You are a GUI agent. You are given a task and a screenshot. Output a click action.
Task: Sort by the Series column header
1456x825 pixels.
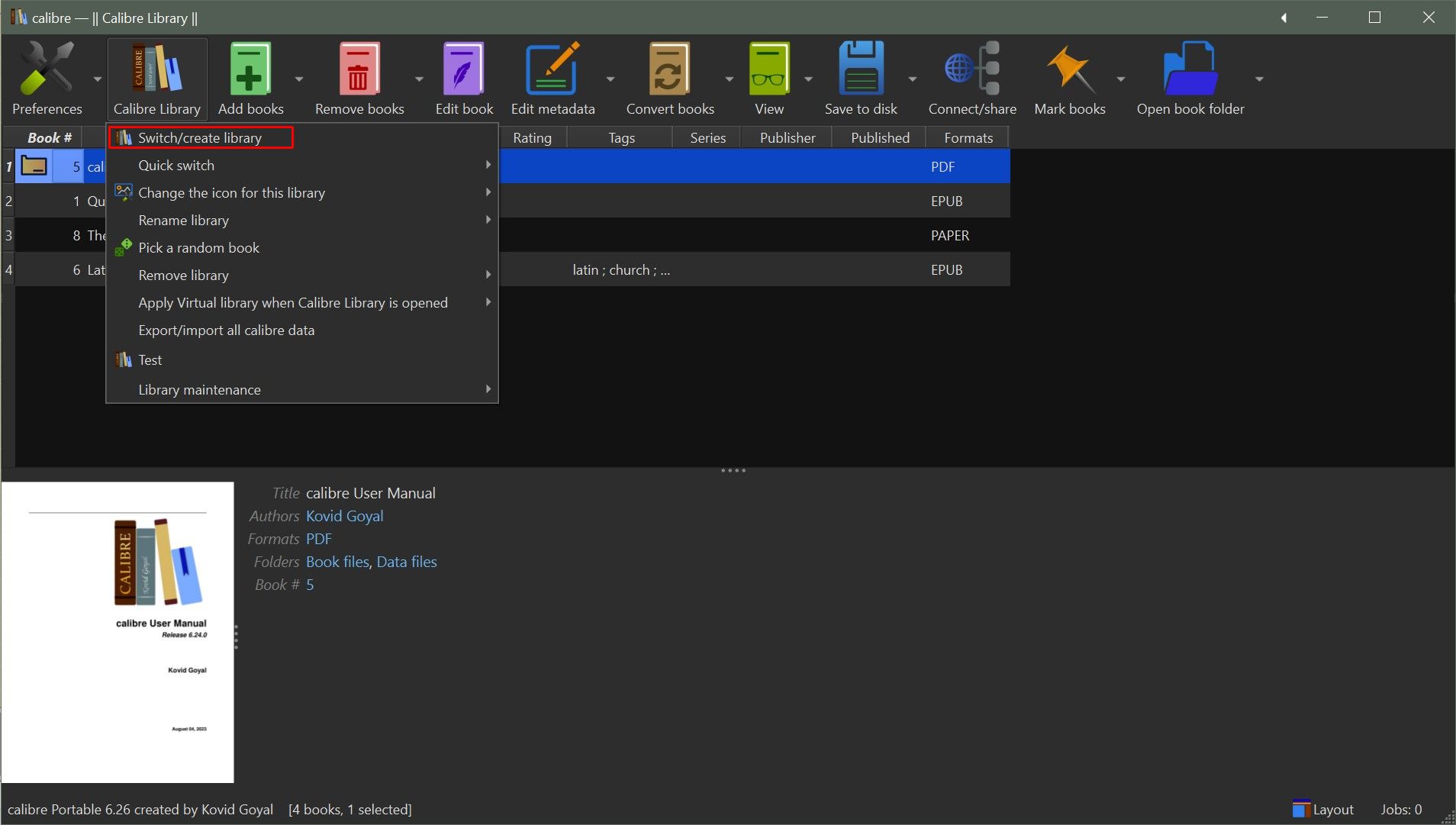(x=707, y=137)
